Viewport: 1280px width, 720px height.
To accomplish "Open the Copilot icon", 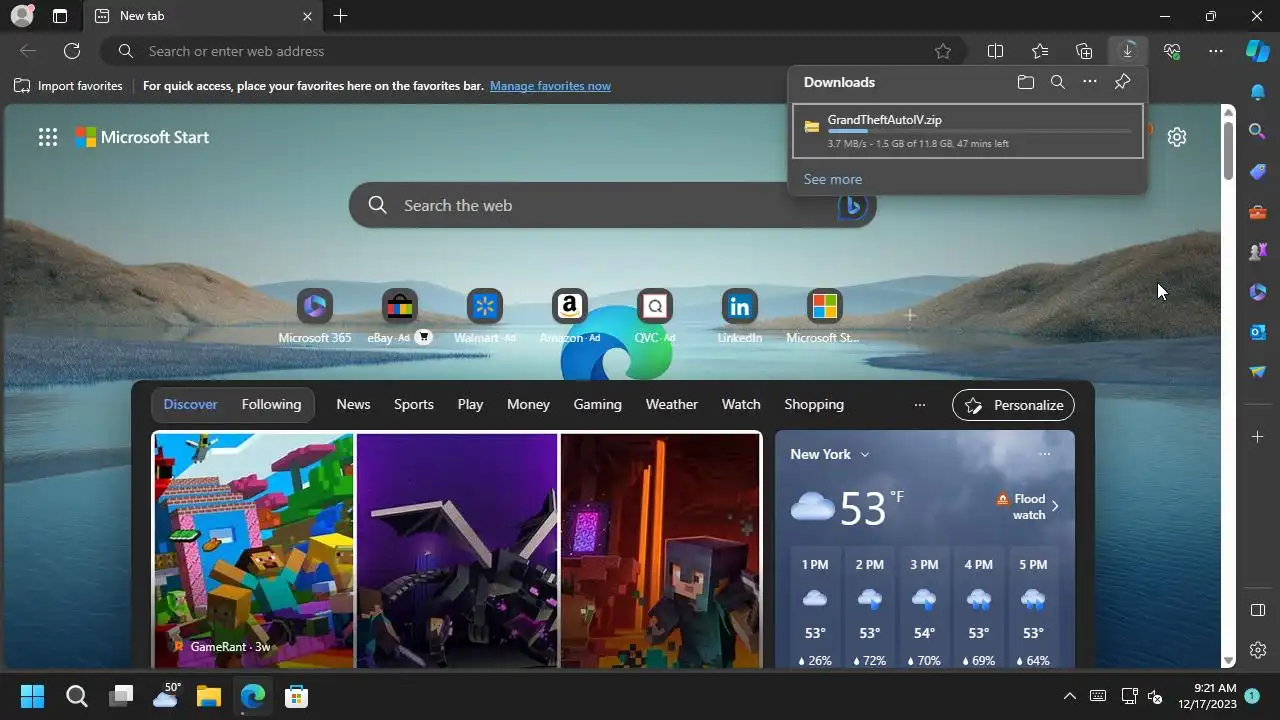I will tap(1257, 51).
